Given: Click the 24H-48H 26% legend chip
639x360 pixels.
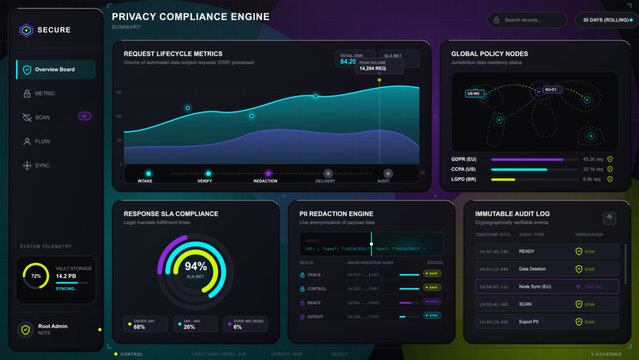Looking at the screenshot, I should point(196,324).
